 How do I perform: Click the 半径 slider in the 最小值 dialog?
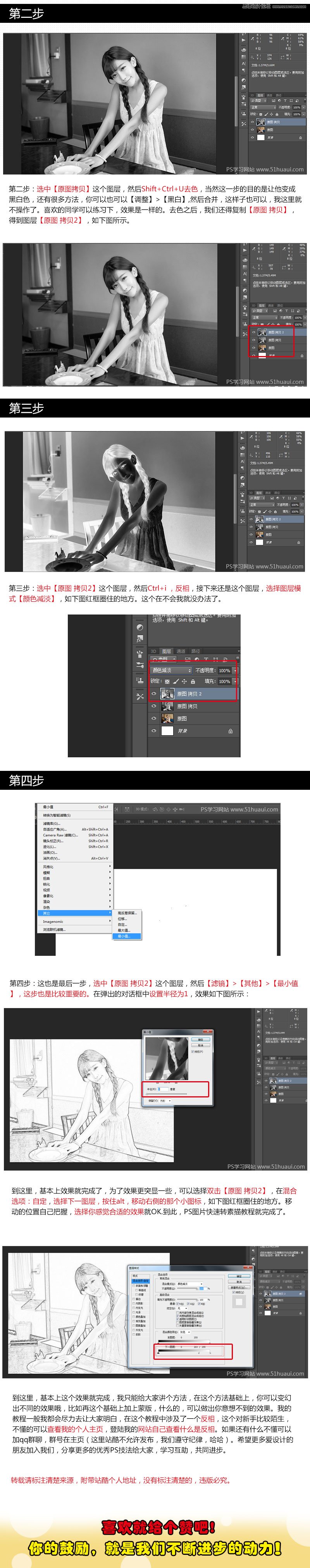167,1094
